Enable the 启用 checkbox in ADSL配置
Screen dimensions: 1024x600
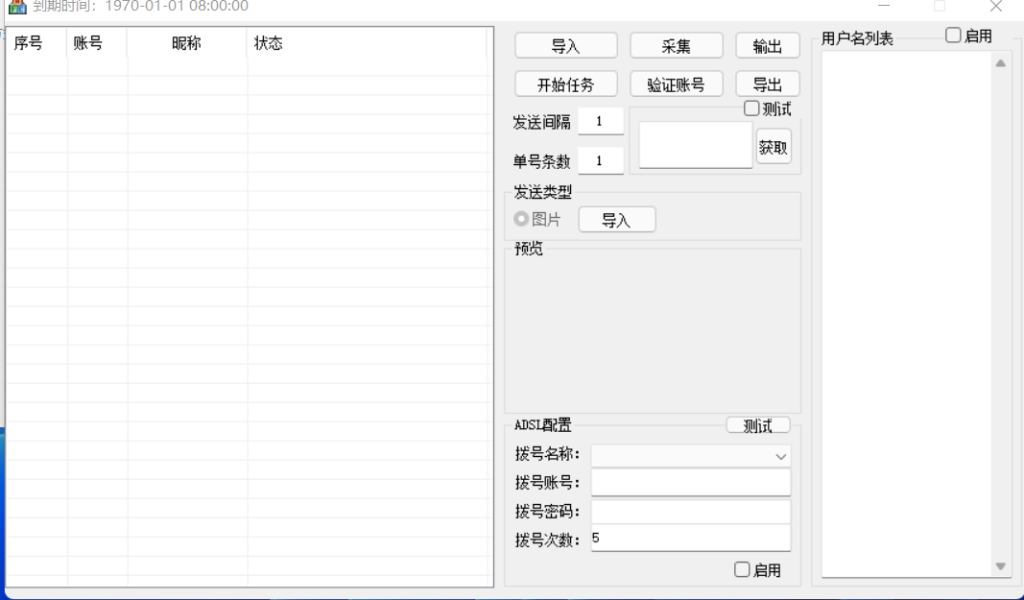tap(742, 570)
